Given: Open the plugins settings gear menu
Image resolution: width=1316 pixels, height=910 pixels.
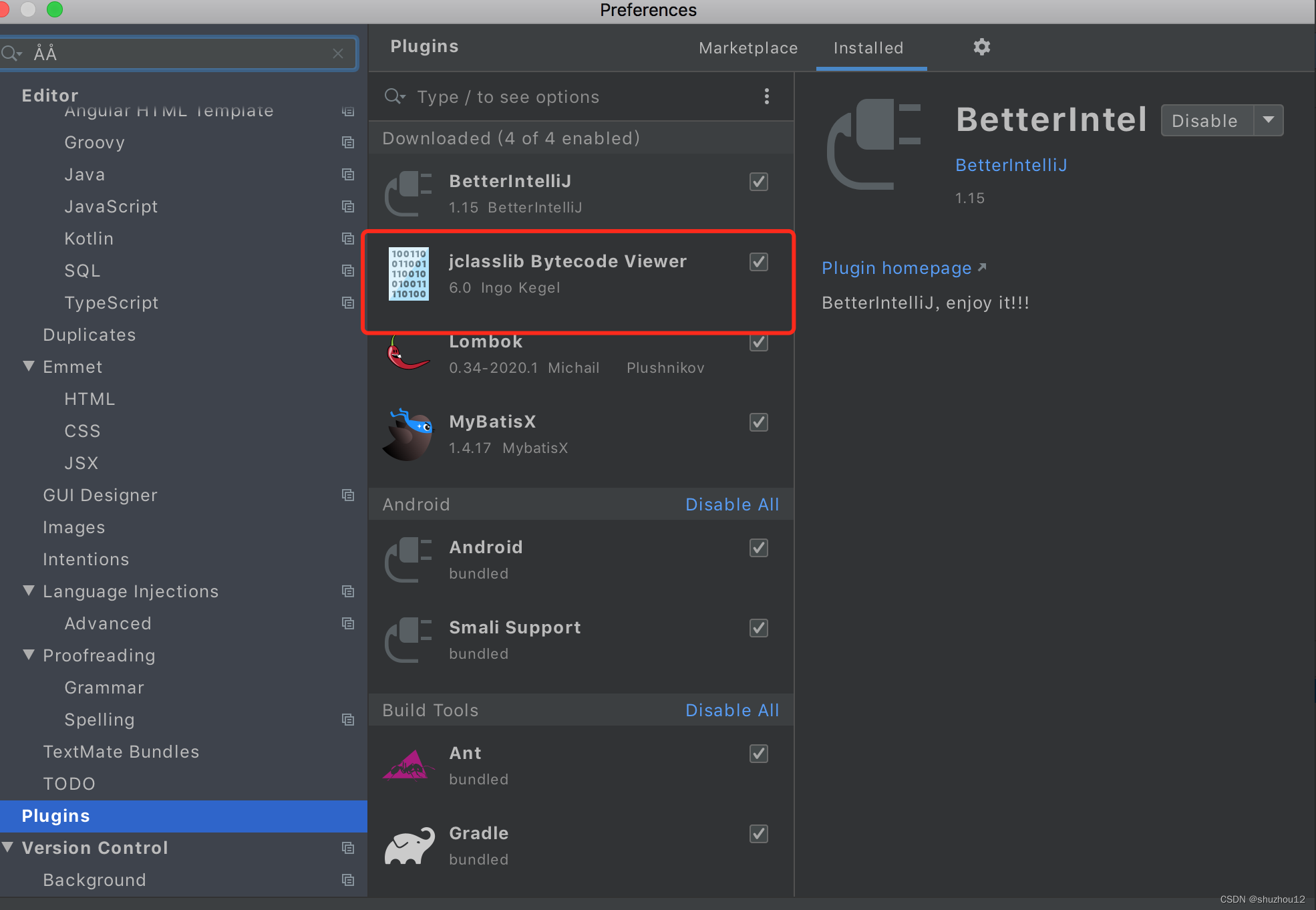Looking at the screenshot, I should 981,47.
